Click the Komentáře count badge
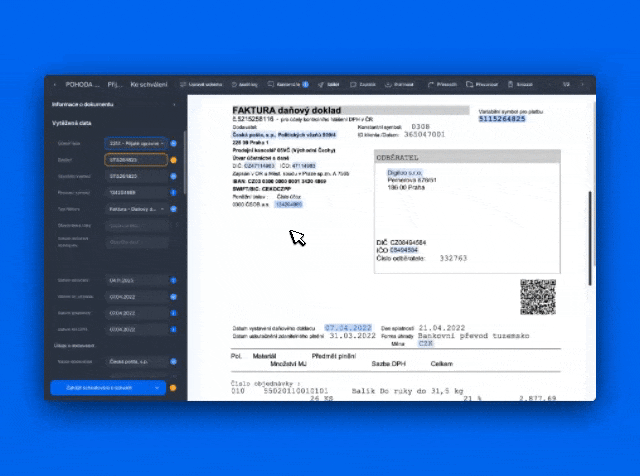The image size is (640, 476). coord(305,85)
